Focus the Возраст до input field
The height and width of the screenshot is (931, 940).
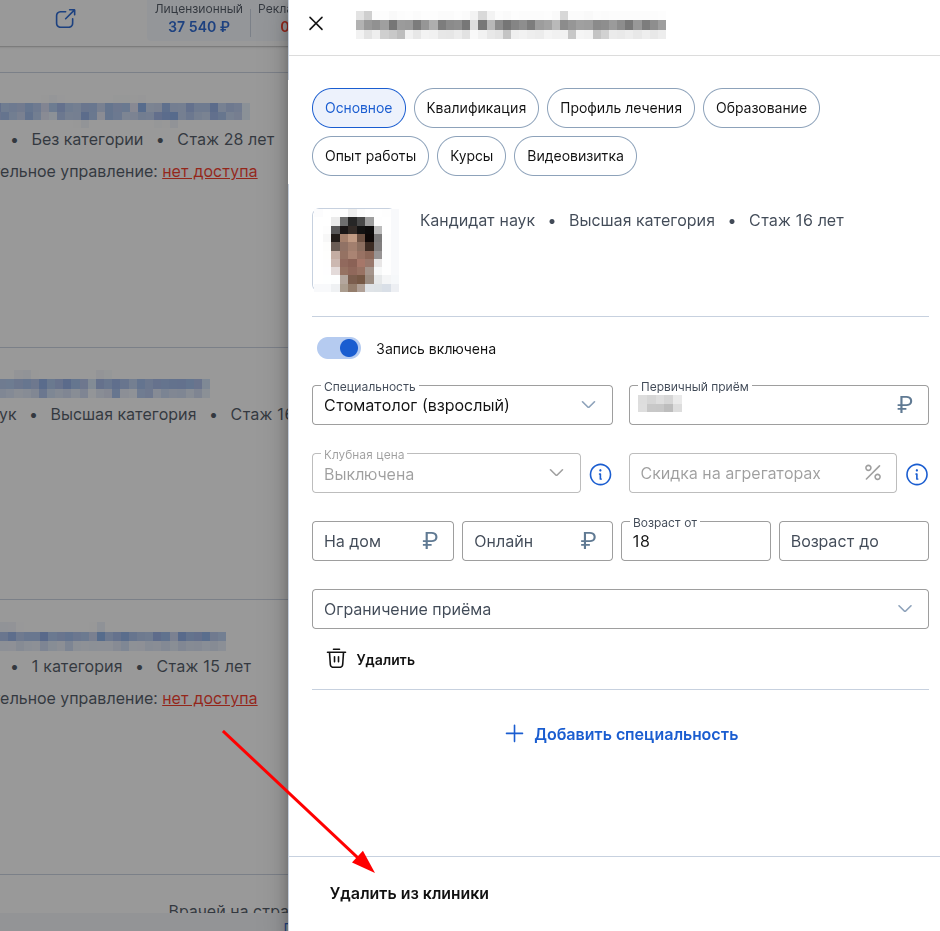coord(853,541)
